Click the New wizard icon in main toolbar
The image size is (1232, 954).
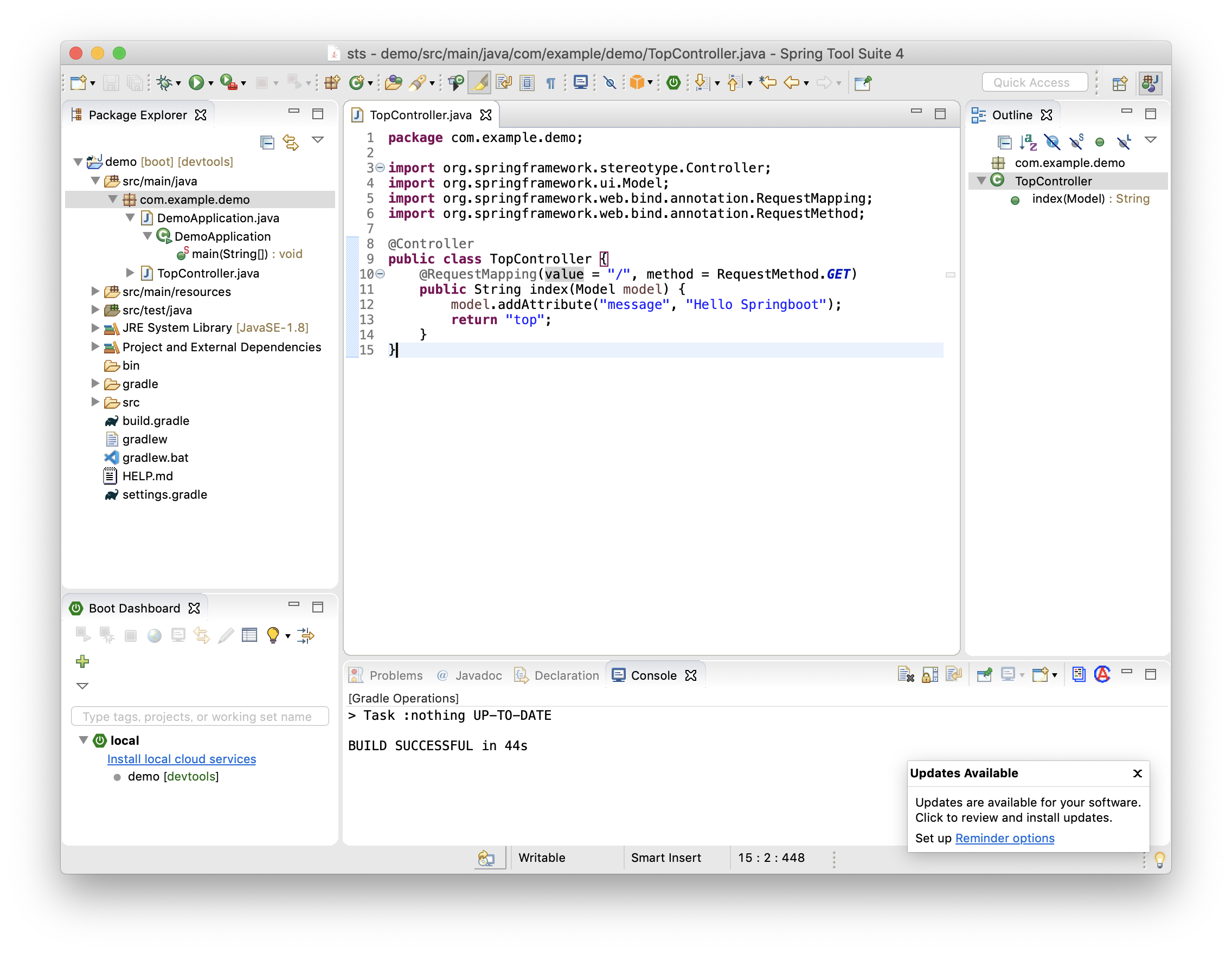[79, 83]
